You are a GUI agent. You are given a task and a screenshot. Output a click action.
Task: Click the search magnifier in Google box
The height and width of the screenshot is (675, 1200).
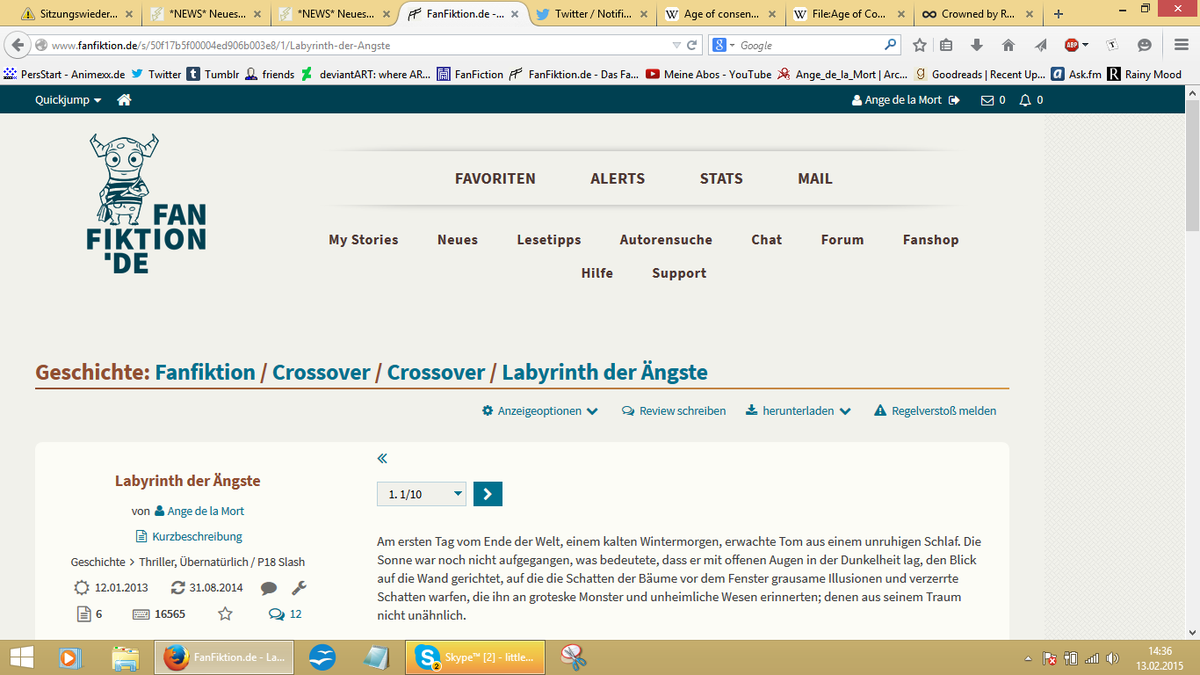coord(891,45)
